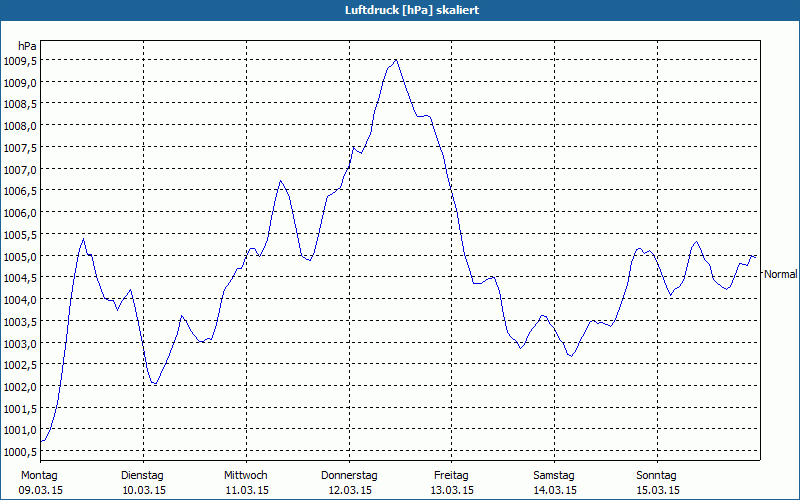Select the Donnerstag day label

tap(349, 476)
